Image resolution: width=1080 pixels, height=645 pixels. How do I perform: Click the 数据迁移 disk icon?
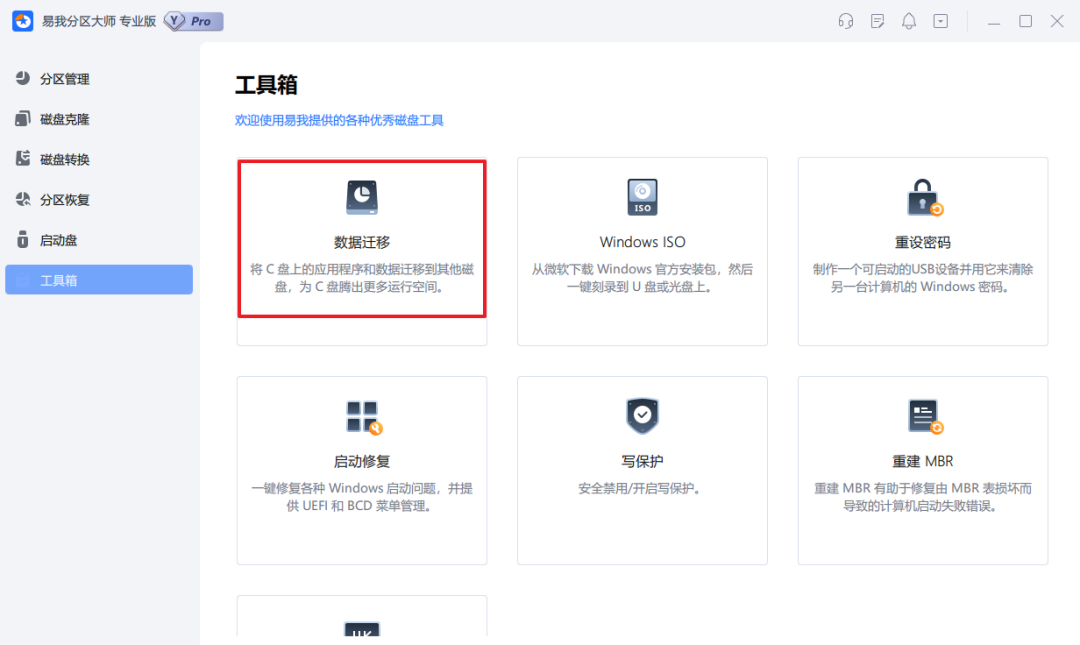[x=362, y=197]
